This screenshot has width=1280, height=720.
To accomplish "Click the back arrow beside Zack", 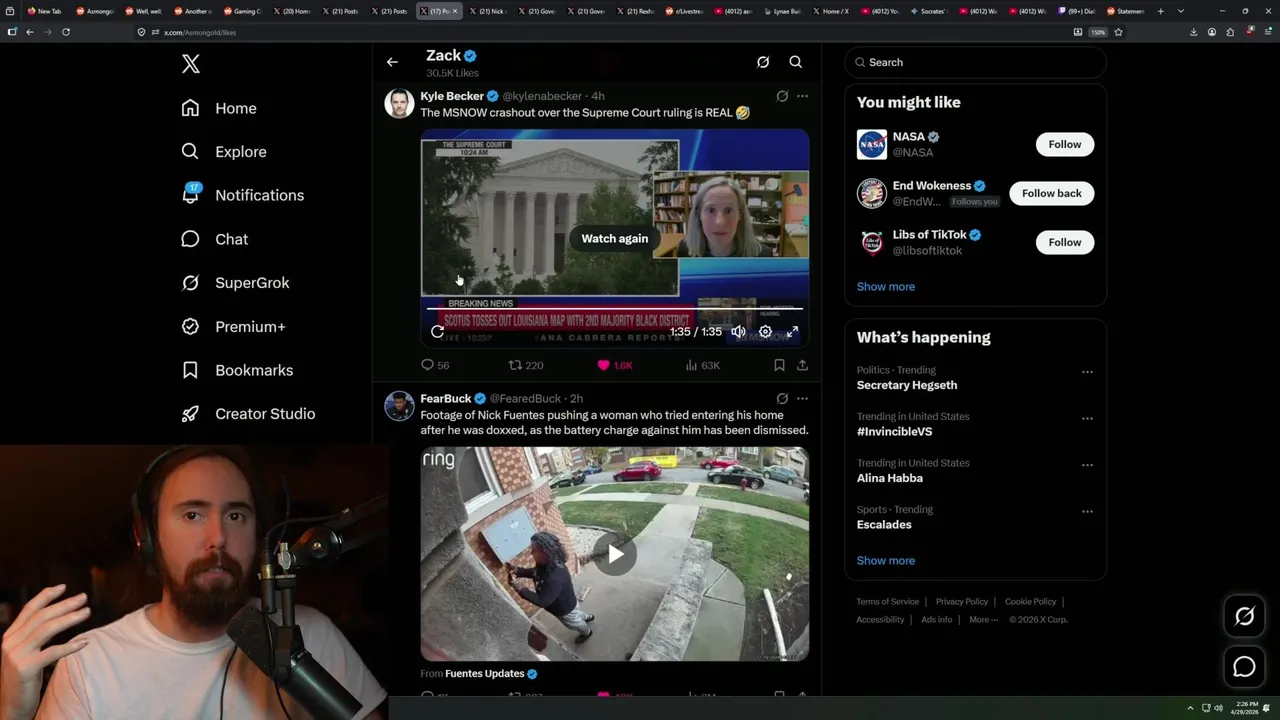I will tap(392, 62).
